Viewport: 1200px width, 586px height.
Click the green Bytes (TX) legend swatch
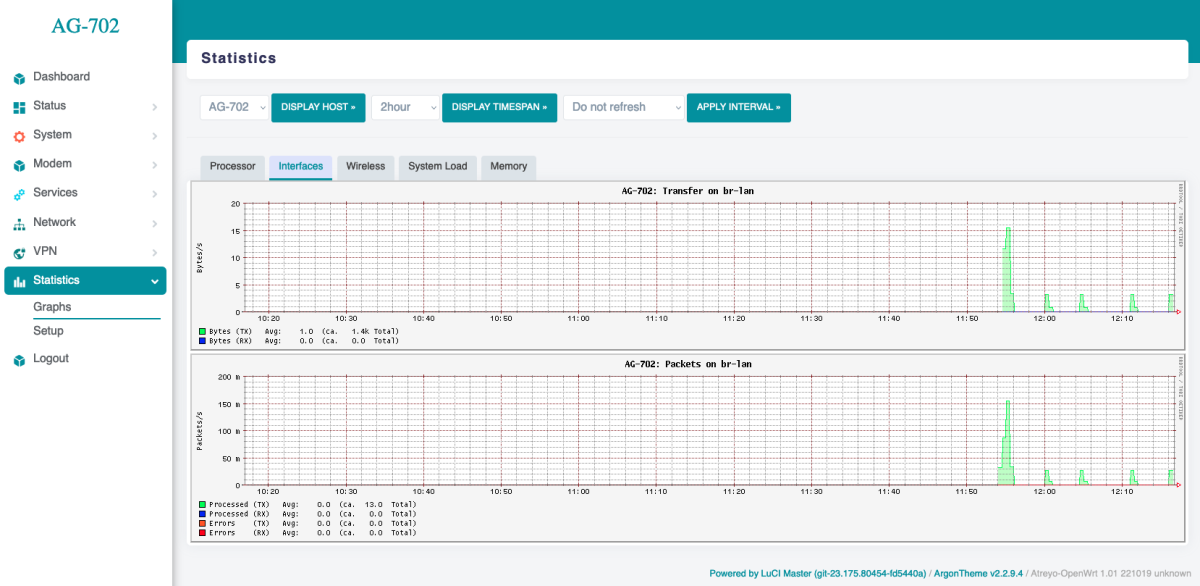202,331
